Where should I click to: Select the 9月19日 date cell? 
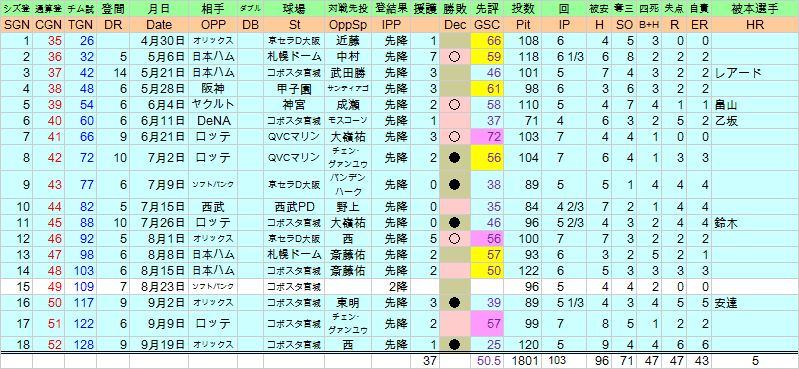159,344
